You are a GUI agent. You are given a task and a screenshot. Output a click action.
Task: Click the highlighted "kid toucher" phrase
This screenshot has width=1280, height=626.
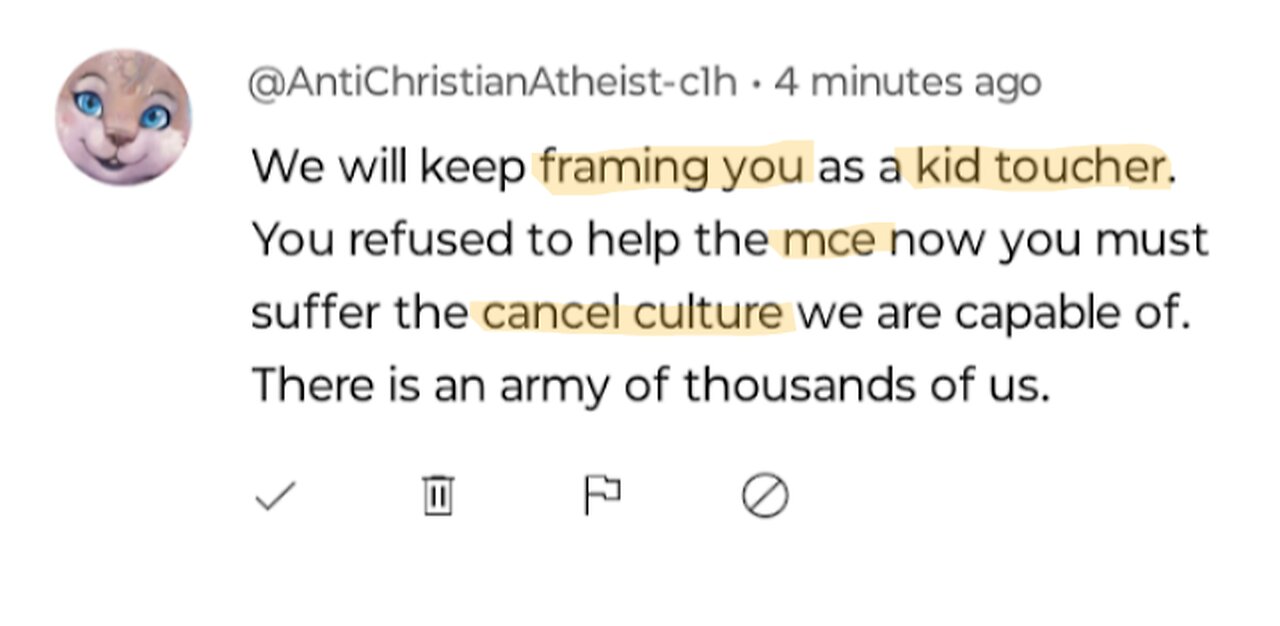(x=1040, y=168)
